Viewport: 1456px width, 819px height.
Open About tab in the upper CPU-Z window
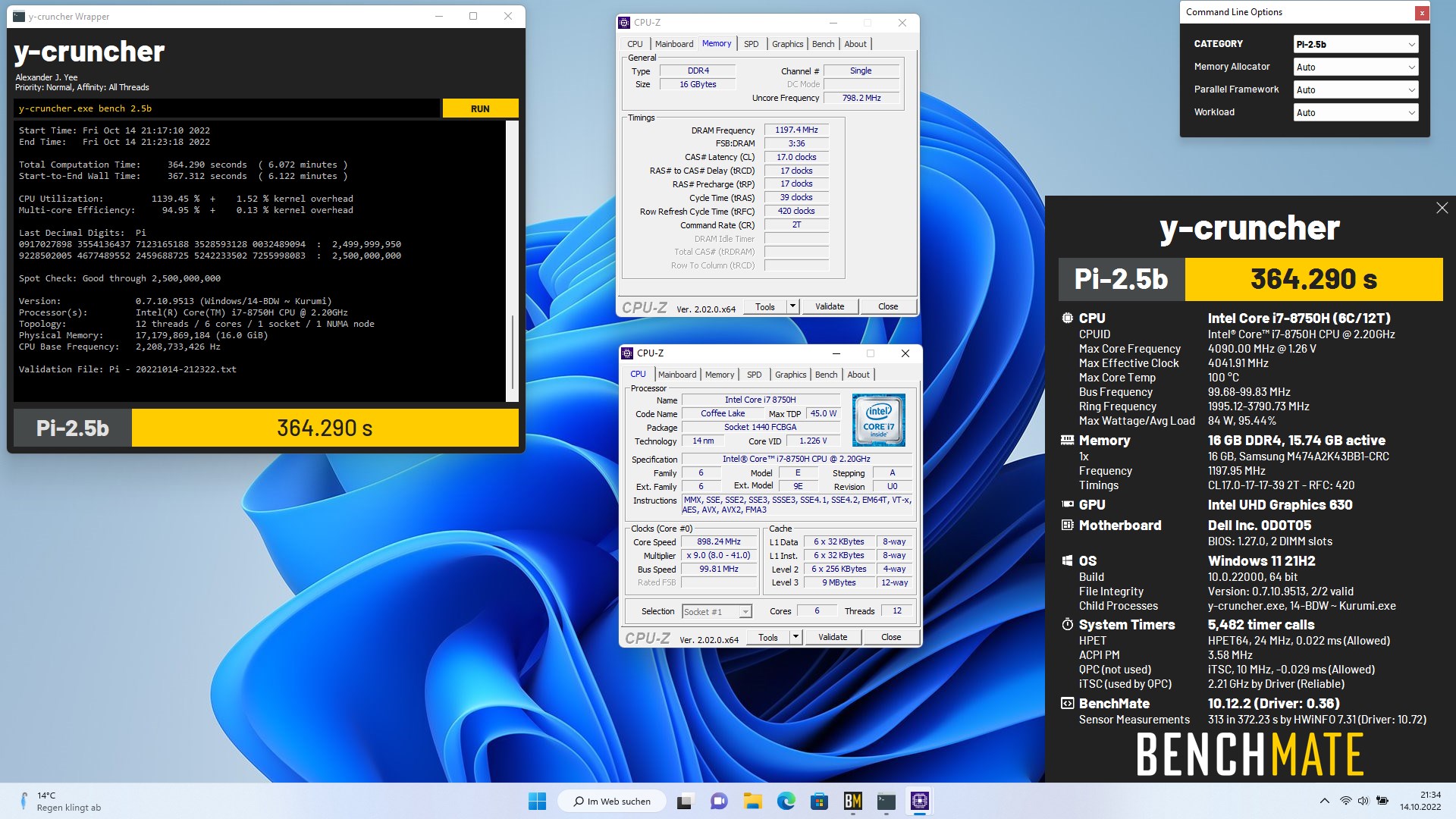[x=855, y=44]
